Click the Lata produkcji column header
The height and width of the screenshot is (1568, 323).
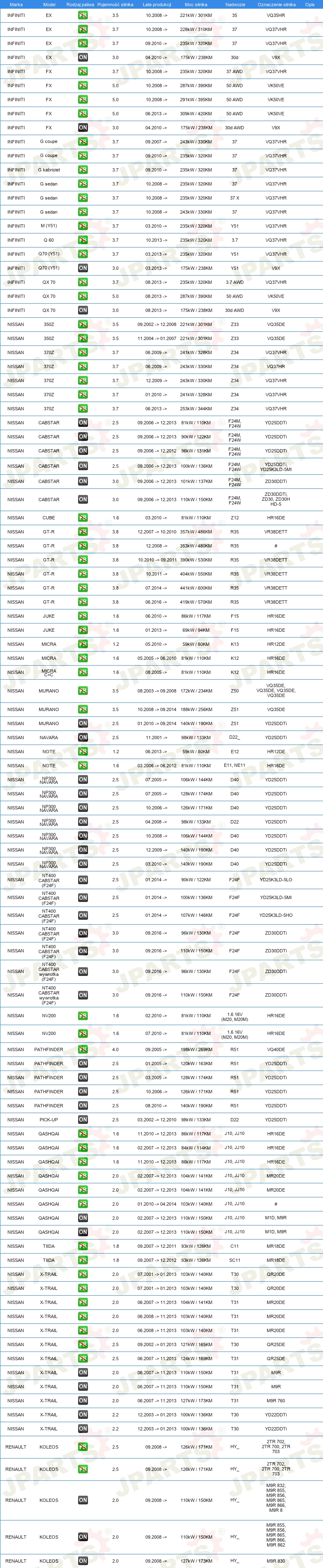coord(156,4)
